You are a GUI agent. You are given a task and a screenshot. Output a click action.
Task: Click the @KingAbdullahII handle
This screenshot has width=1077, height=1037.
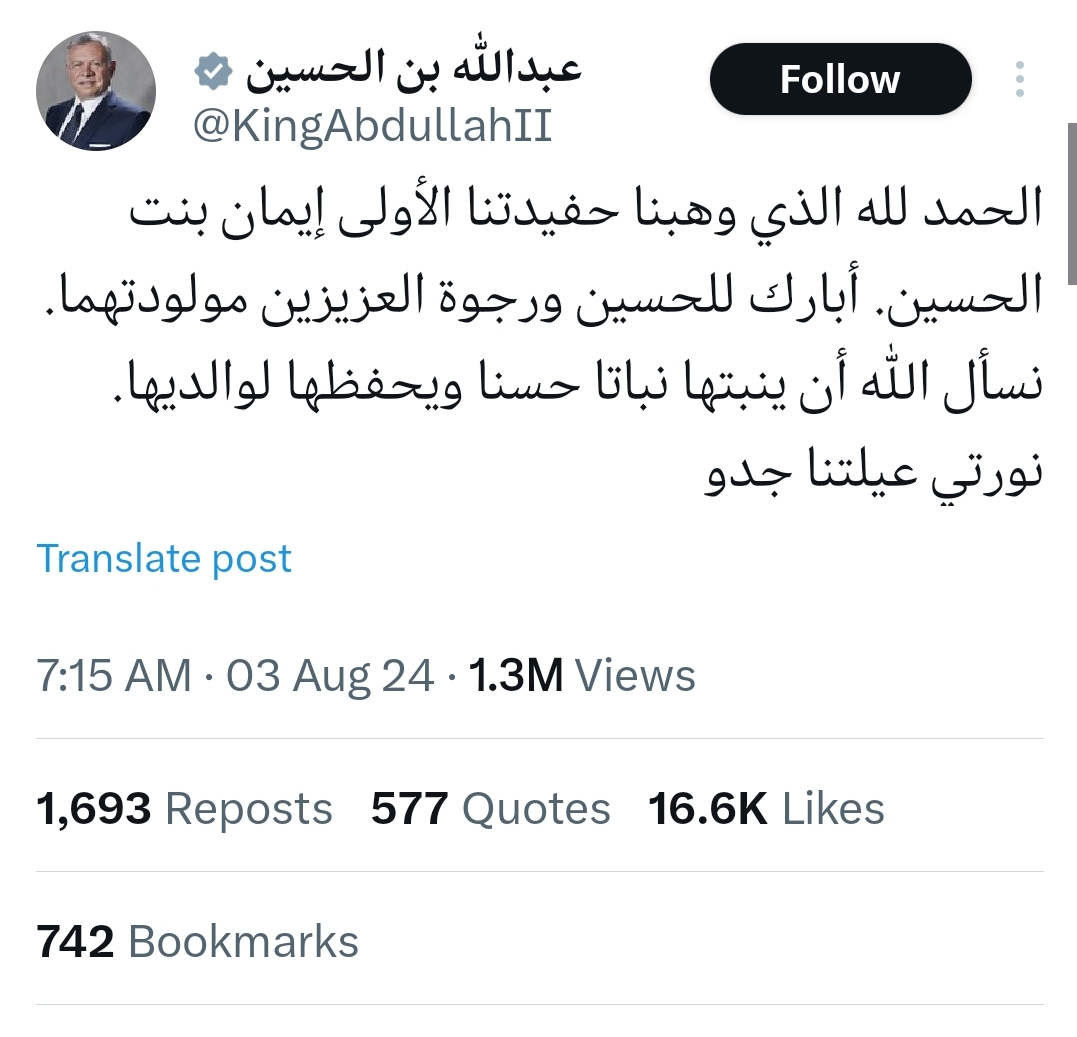371,128
